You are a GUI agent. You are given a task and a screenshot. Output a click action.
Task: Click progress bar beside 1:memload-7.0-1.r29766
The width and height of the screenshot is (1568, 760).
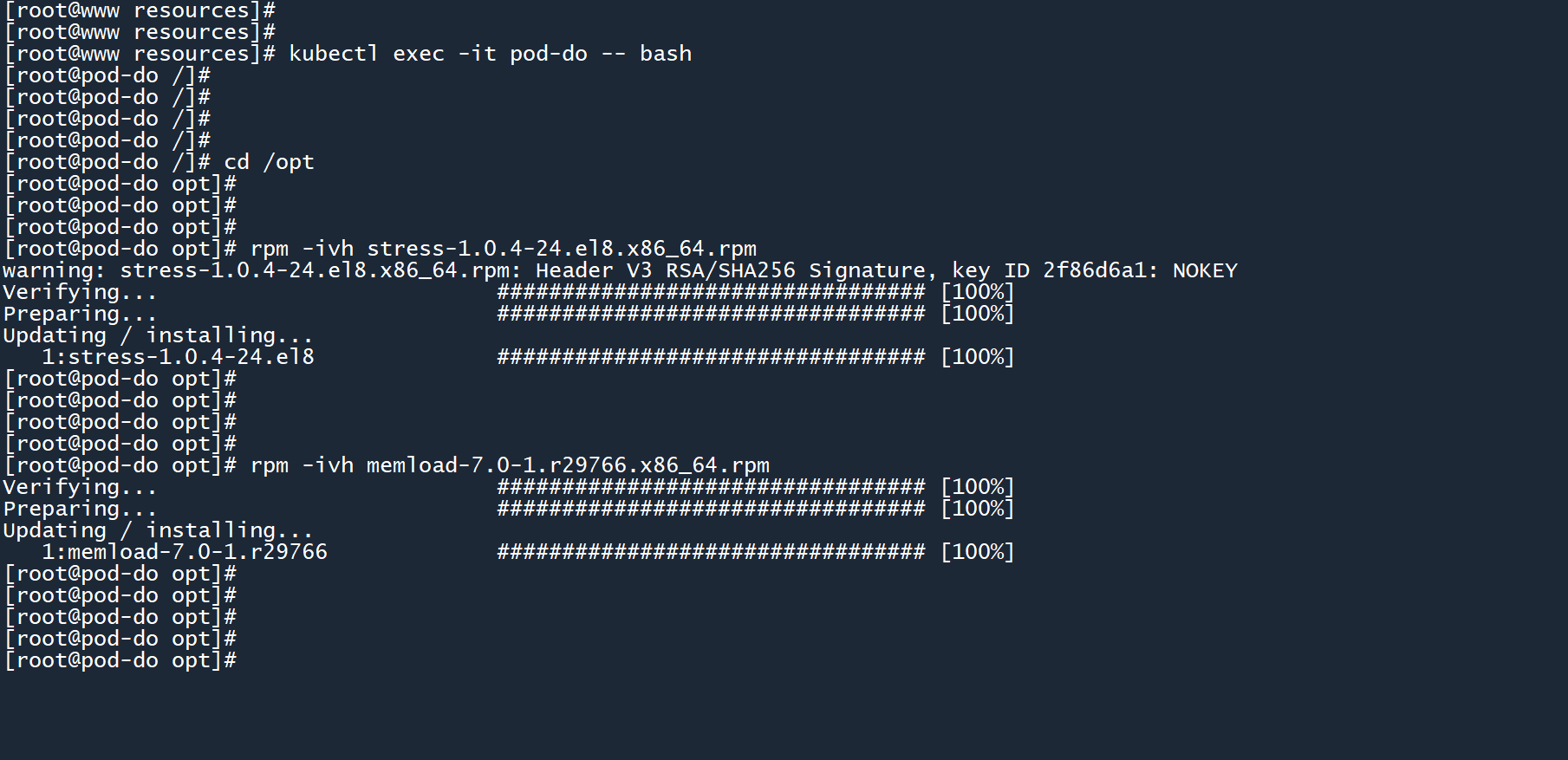[x=711, y=552]
